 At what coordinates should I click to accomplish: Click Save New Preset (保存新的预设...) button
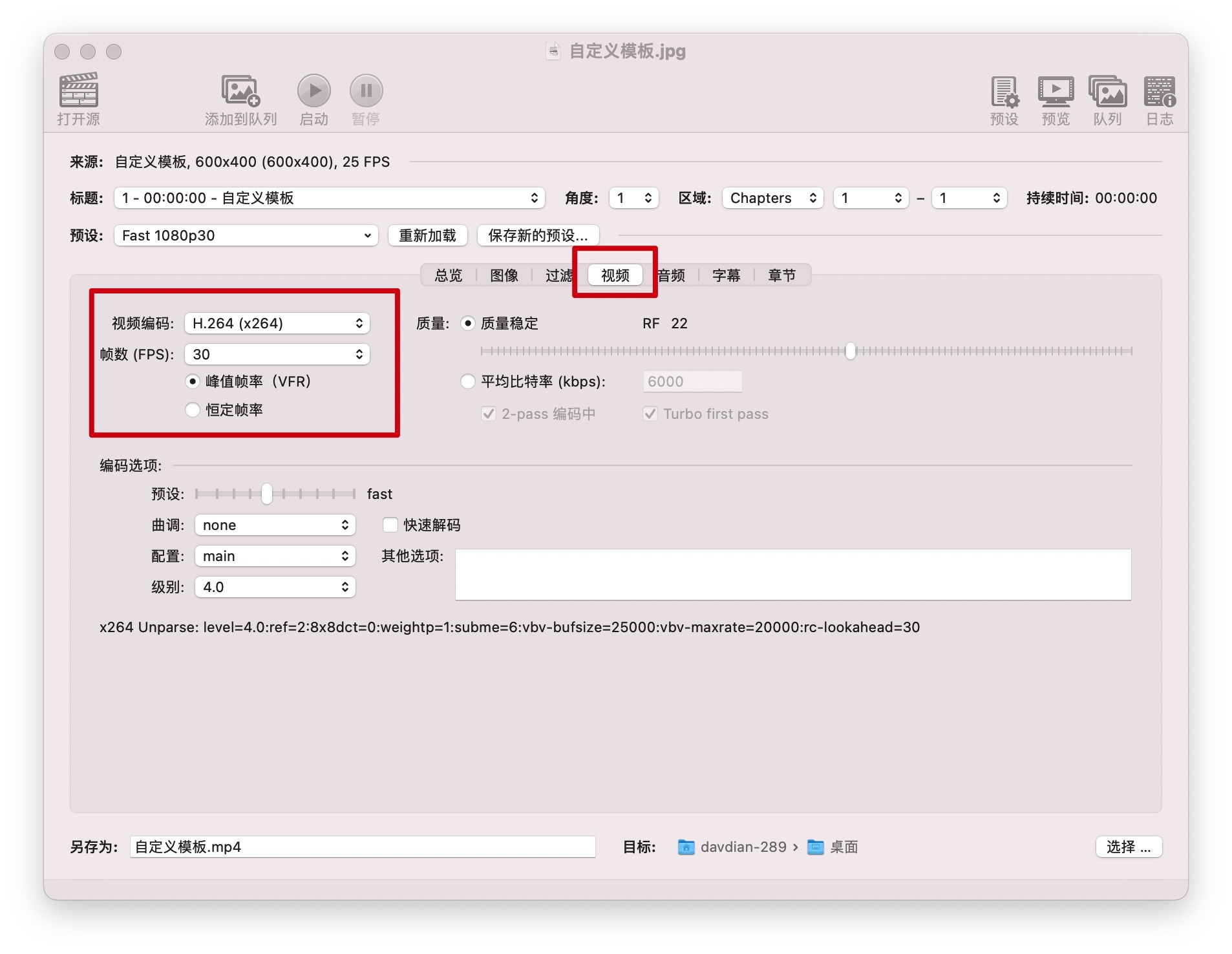tap(538, 235)
